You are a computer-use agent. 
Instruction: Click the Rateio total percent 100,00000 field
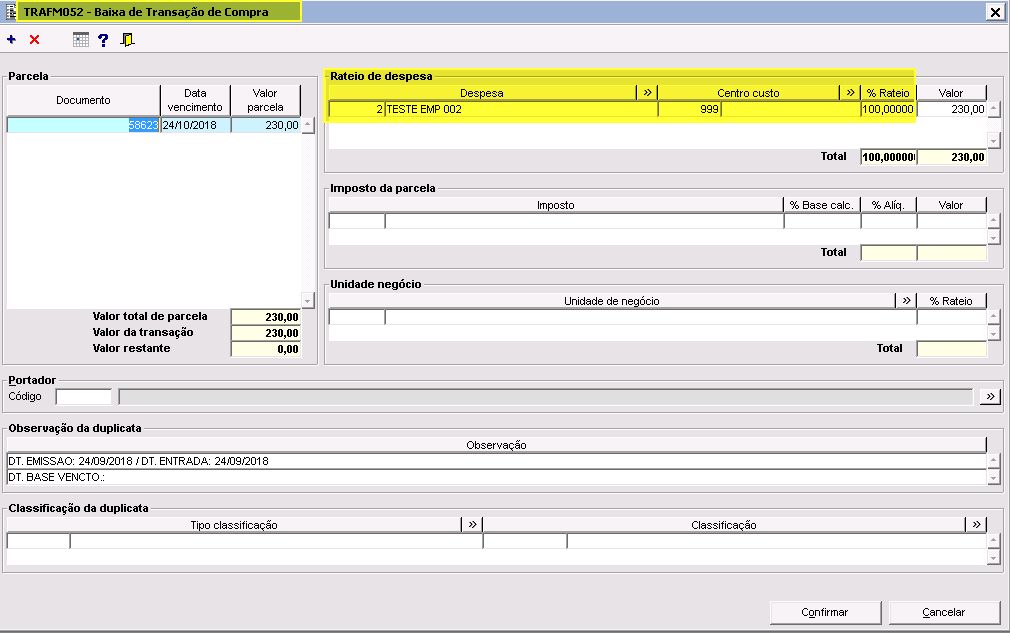888,157
